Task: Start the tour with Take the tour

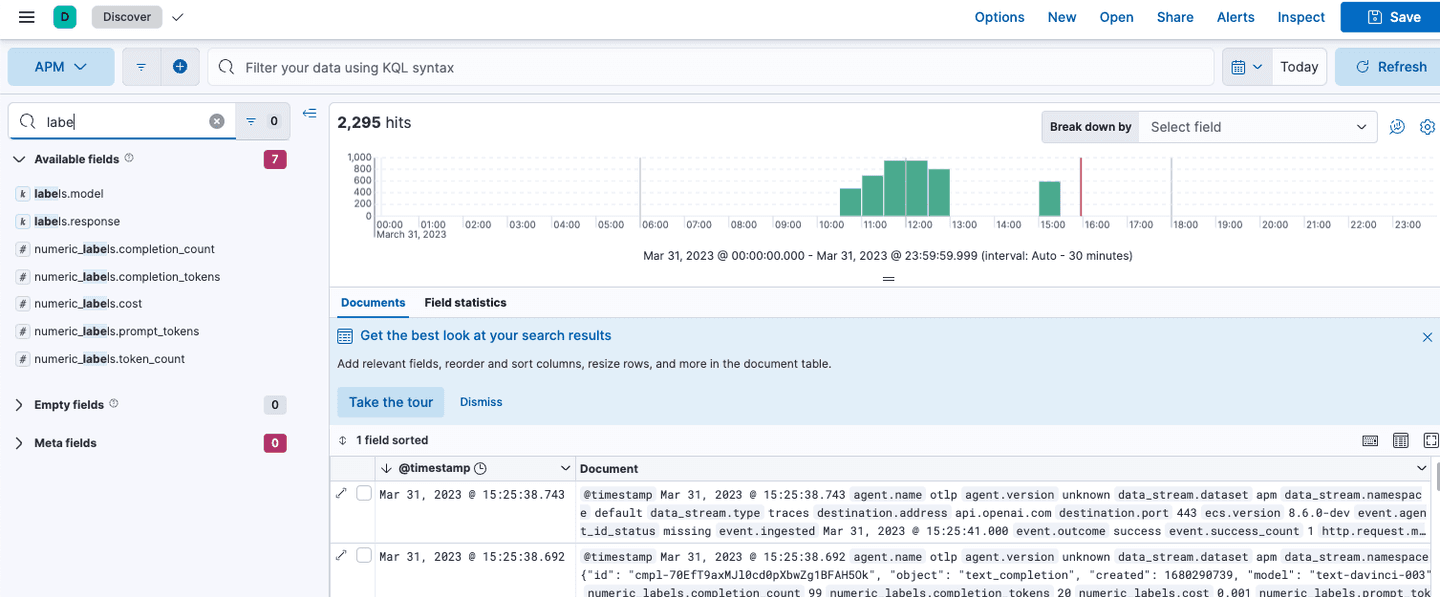Action: 390,402
